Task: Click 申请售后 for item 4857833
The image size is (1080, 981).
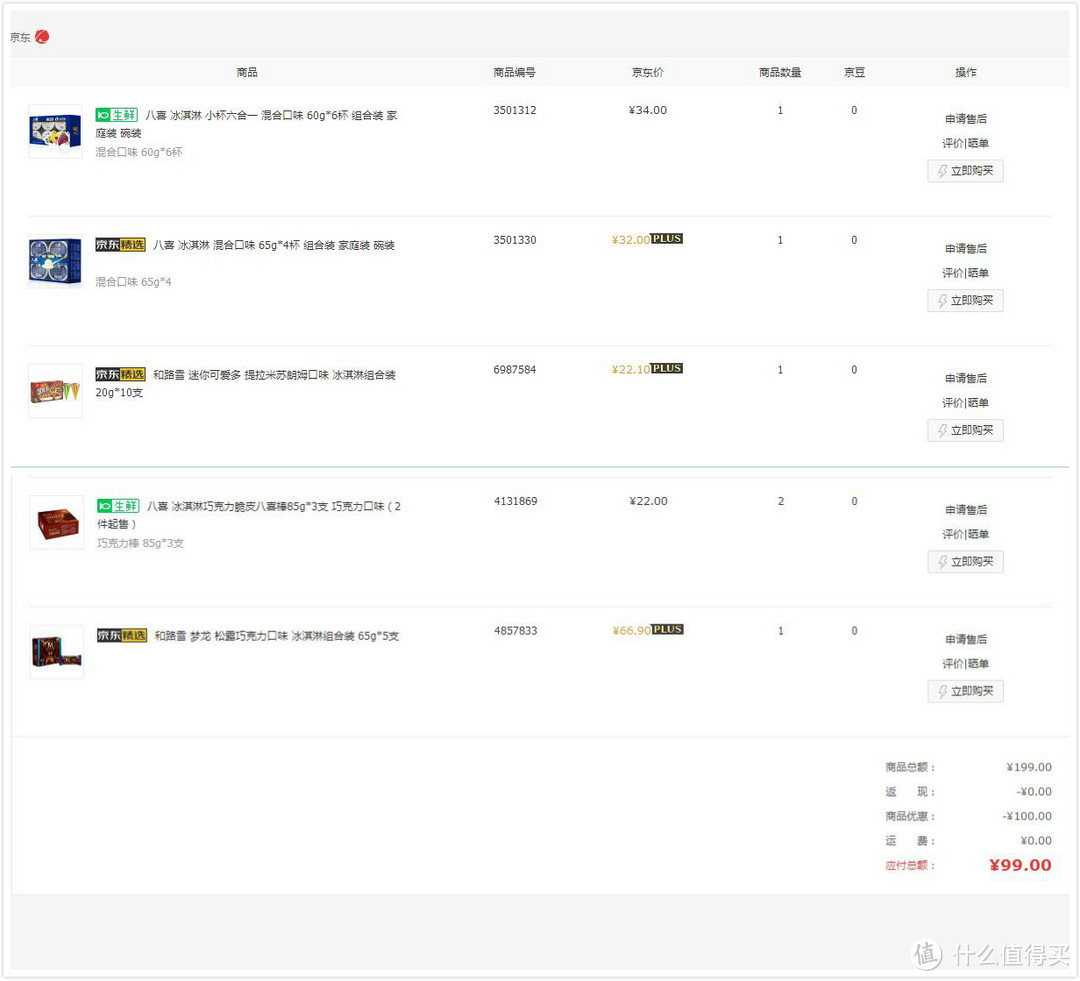Action: click(966, 639)
